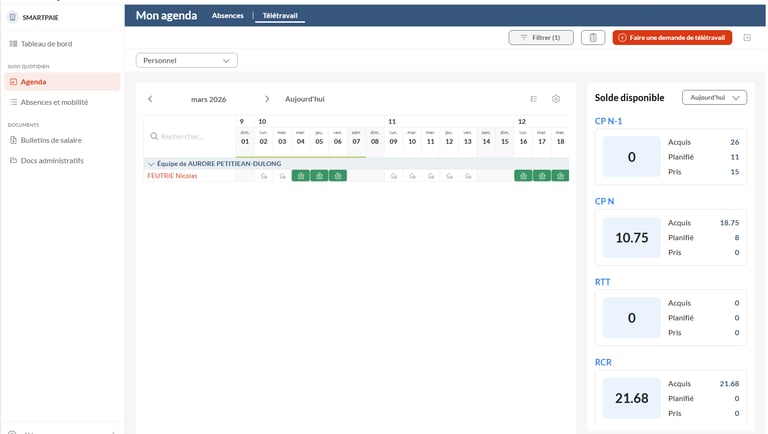The image size is (768, 434).
Task: Click the clipboard icon button beside Filtrer
Action: click(x=593, y=38)
